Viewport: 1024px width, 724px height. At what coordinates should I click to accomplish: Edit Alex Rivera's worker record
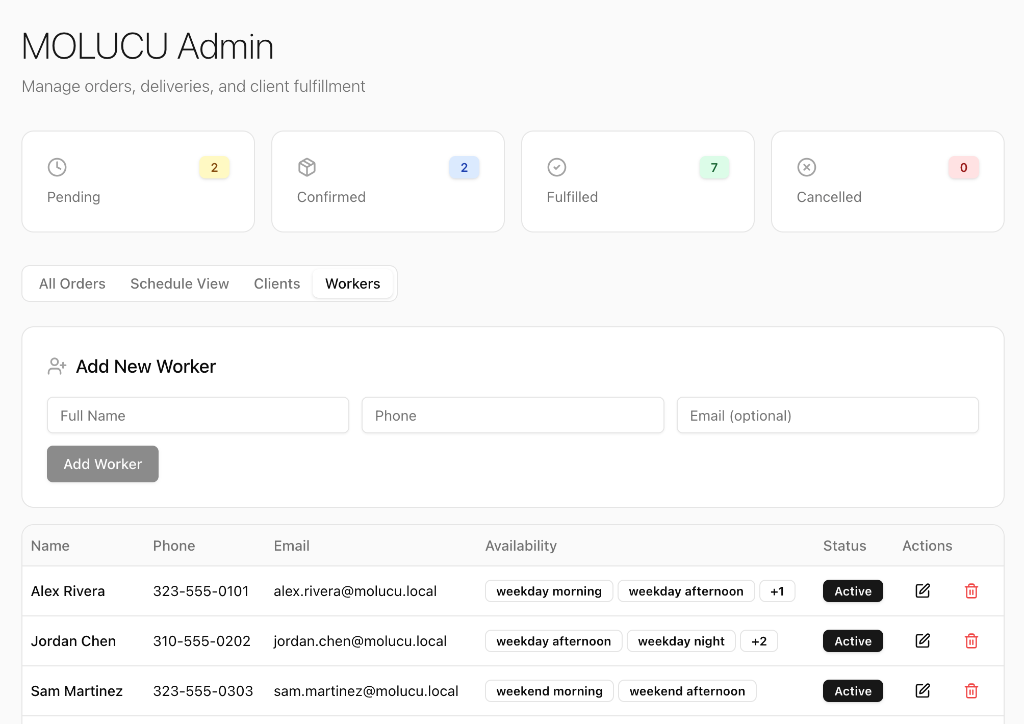click(922, 591)
